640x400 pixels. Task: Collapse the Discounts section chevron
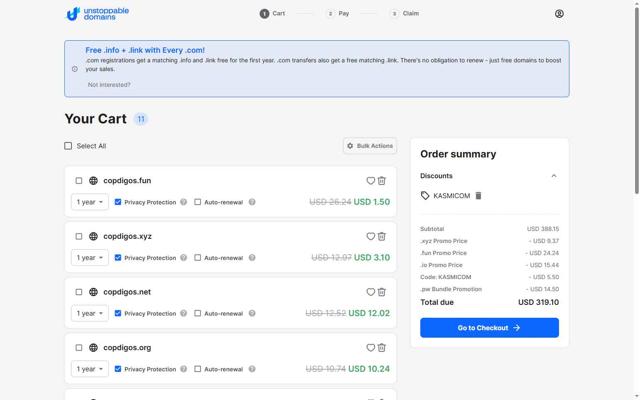click(x=554, y=176)
